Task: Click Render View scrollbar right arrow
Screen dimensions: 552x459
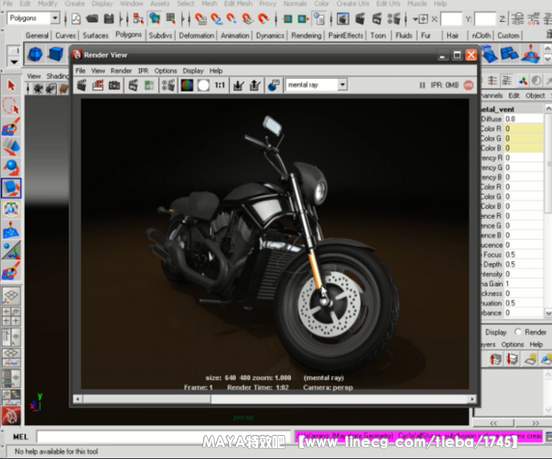Action: (x=472, y=399)
